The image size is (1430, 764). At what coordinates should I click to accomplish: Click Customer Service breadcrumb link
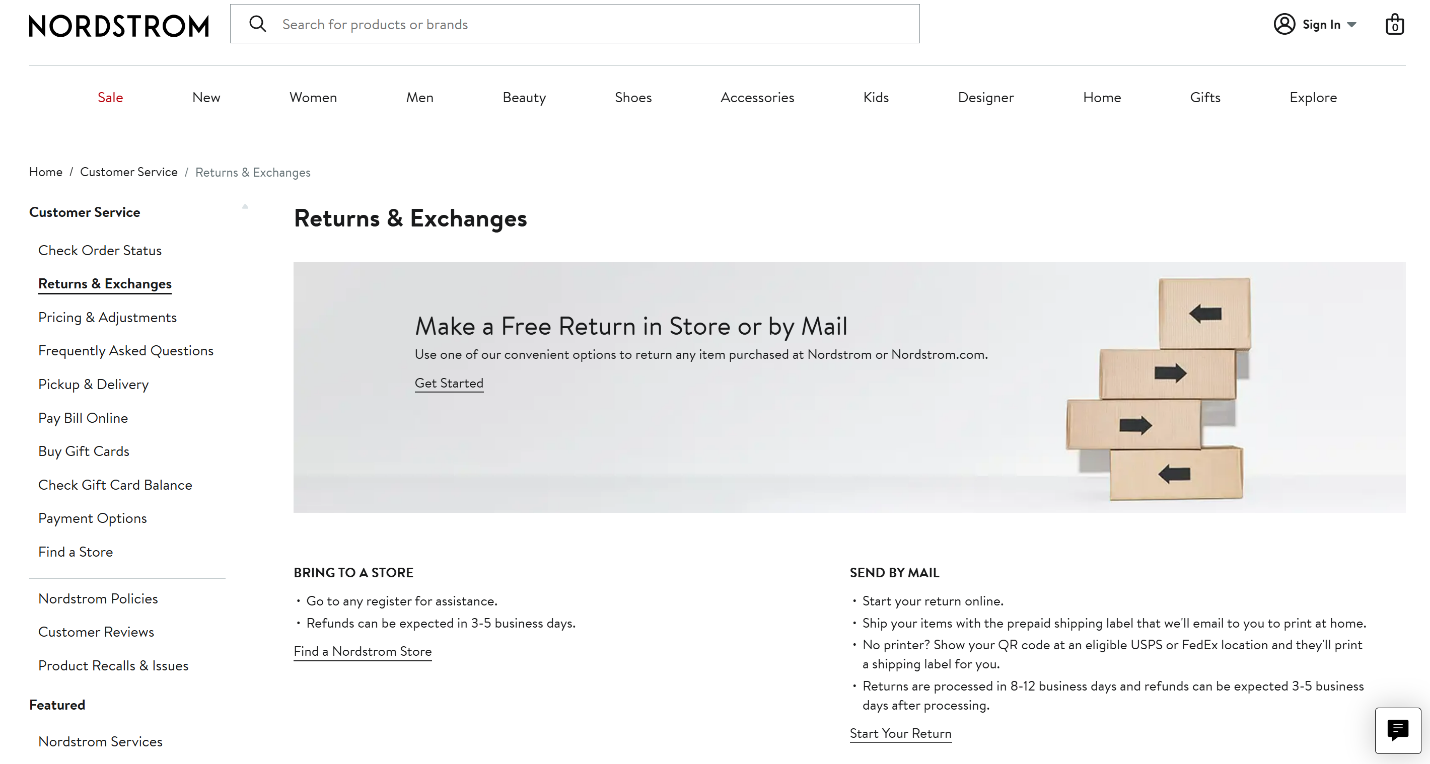pyautogui.click(x=128, y=171)
